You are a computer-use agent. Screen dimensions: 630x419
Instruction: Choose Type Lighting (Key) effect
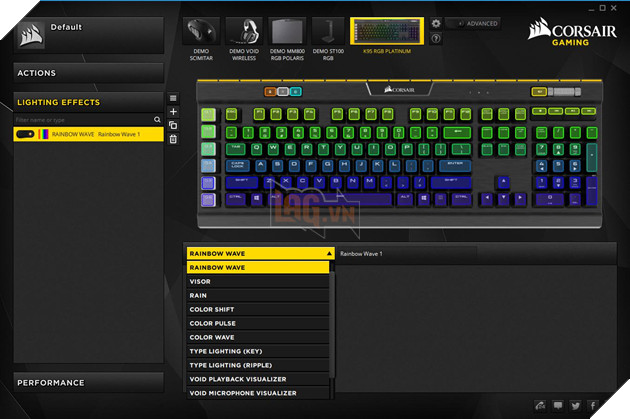point(258,351)
